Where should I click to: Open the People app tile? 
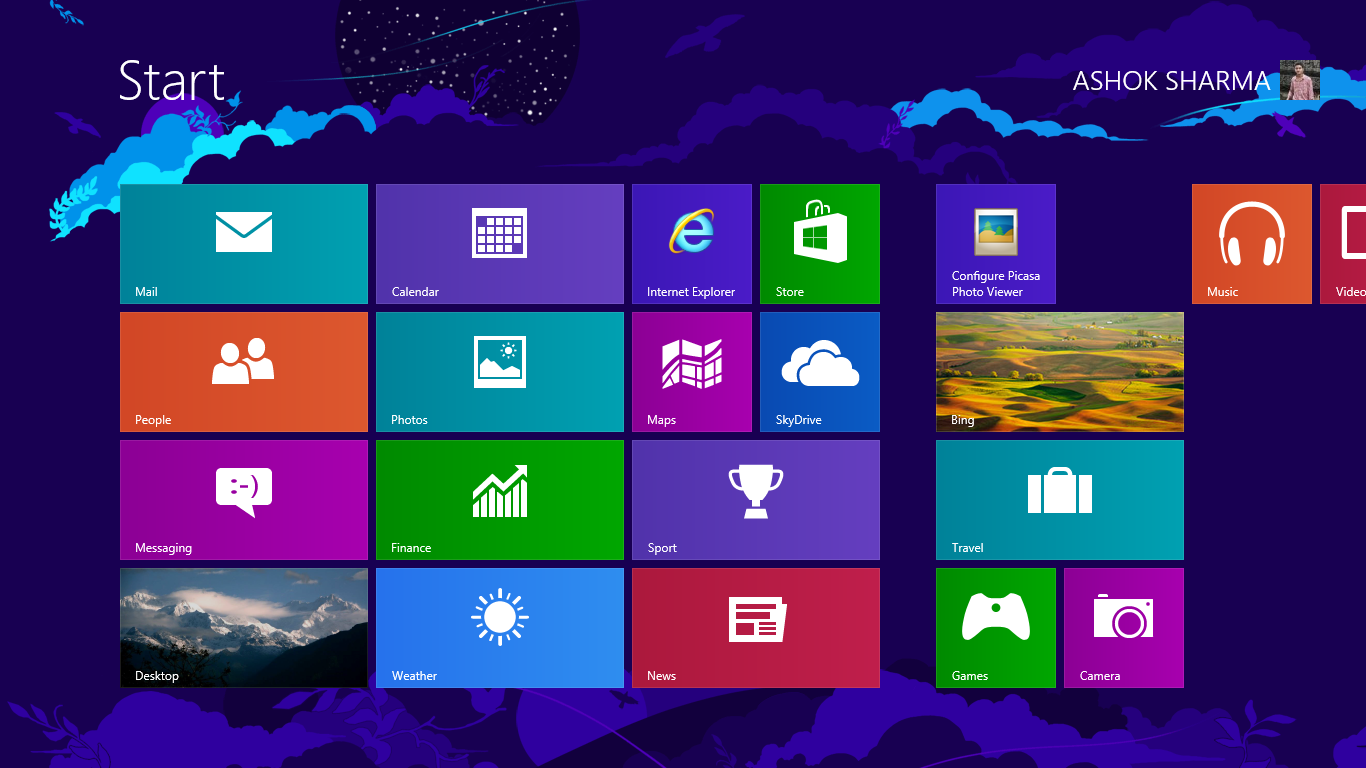pyautogui.click(x=244, y=372)
